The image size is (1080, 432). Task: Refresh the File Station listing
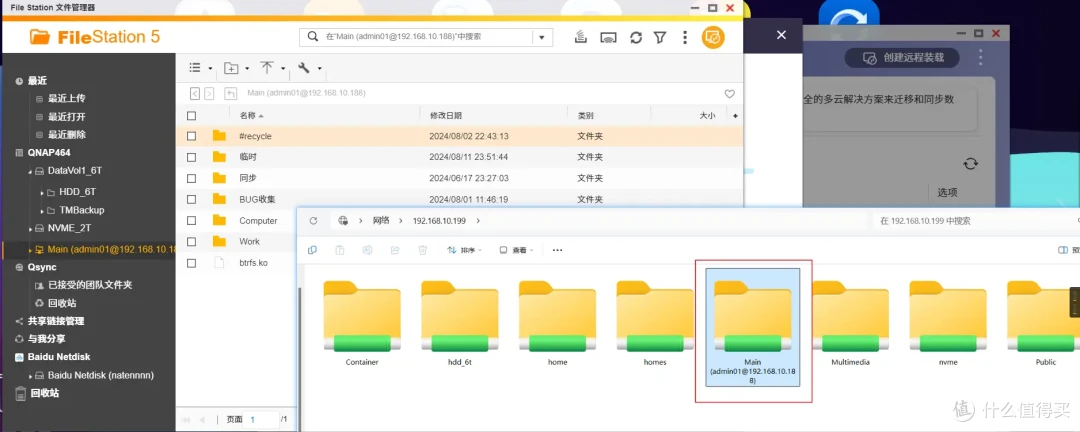[636, 37]
